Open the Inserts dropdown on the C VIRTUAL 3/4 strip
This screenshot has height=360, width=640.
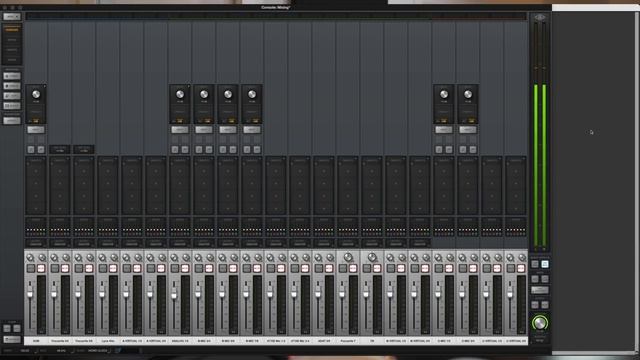516,161
